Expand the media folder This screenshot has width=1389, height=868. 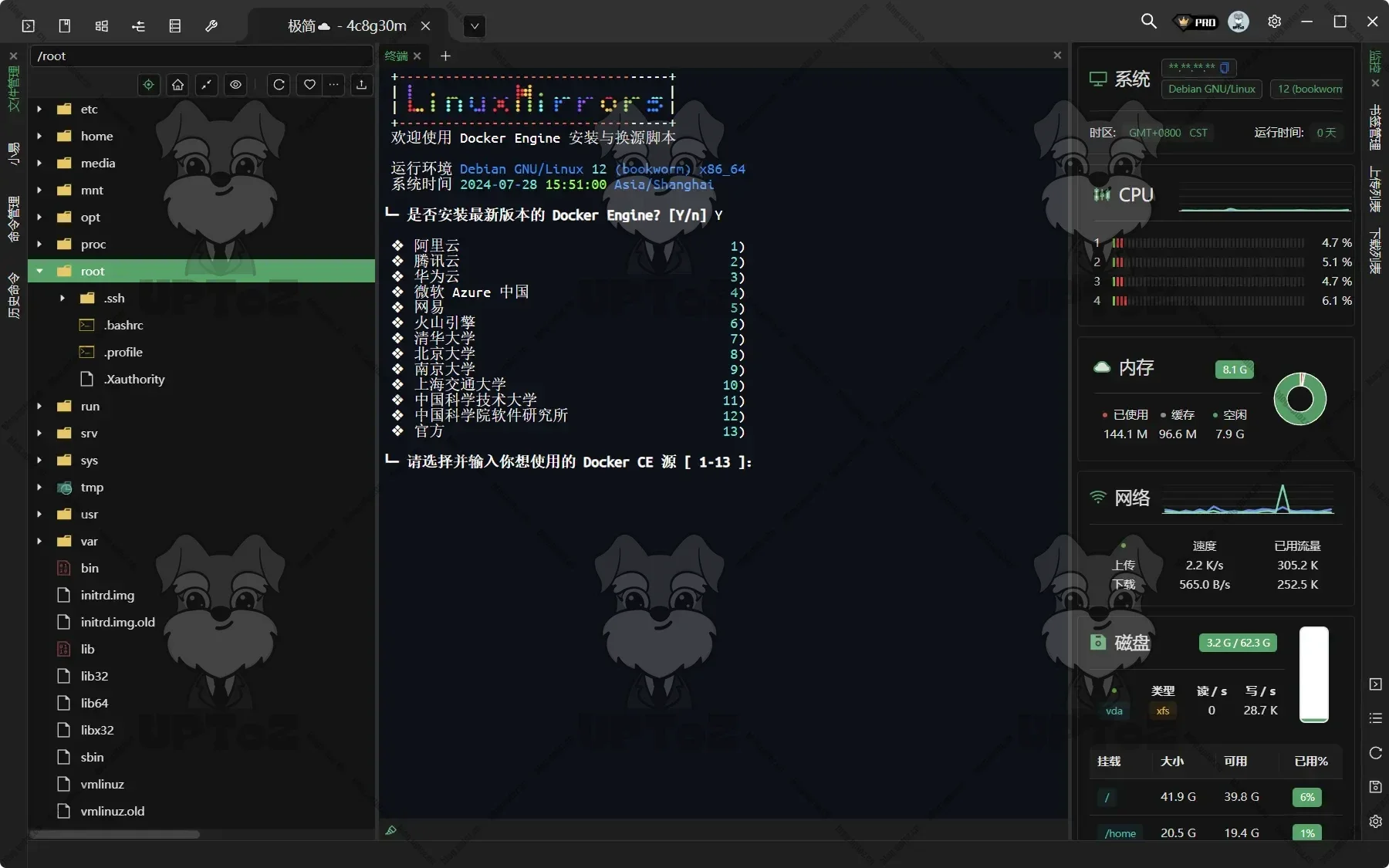39,163
